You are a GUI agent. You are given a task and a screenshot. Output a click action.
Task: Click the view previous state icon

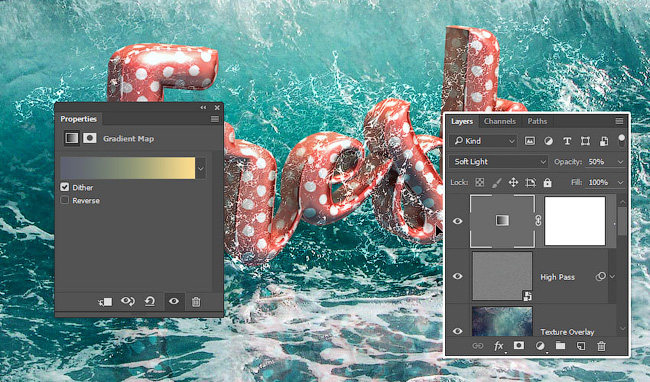tap(128, 301)
